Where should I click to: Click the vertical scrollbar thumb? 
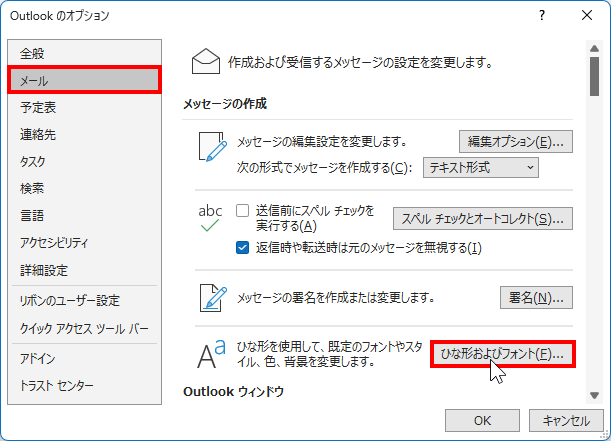(x=594, y=76)
